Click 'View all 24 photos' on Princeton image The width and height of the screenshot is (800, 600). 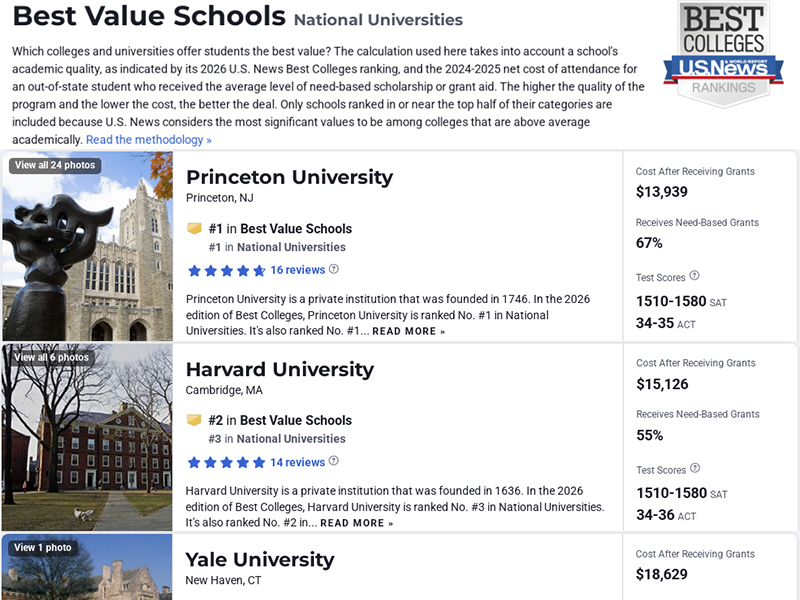pyautogui.click(x=55, y=165)
